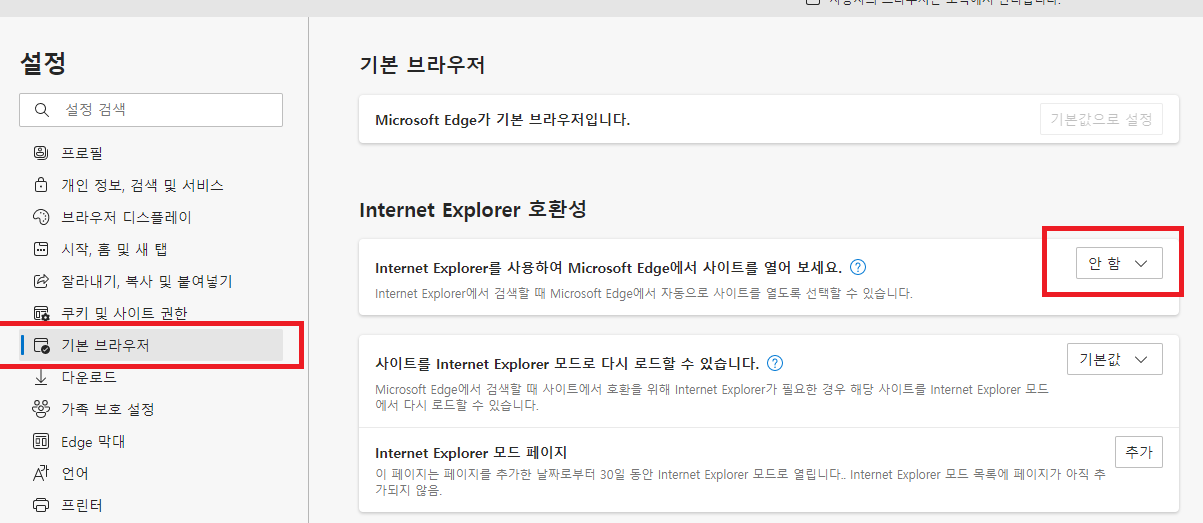Click the Internet Explorer 호환성 heading

473,210
